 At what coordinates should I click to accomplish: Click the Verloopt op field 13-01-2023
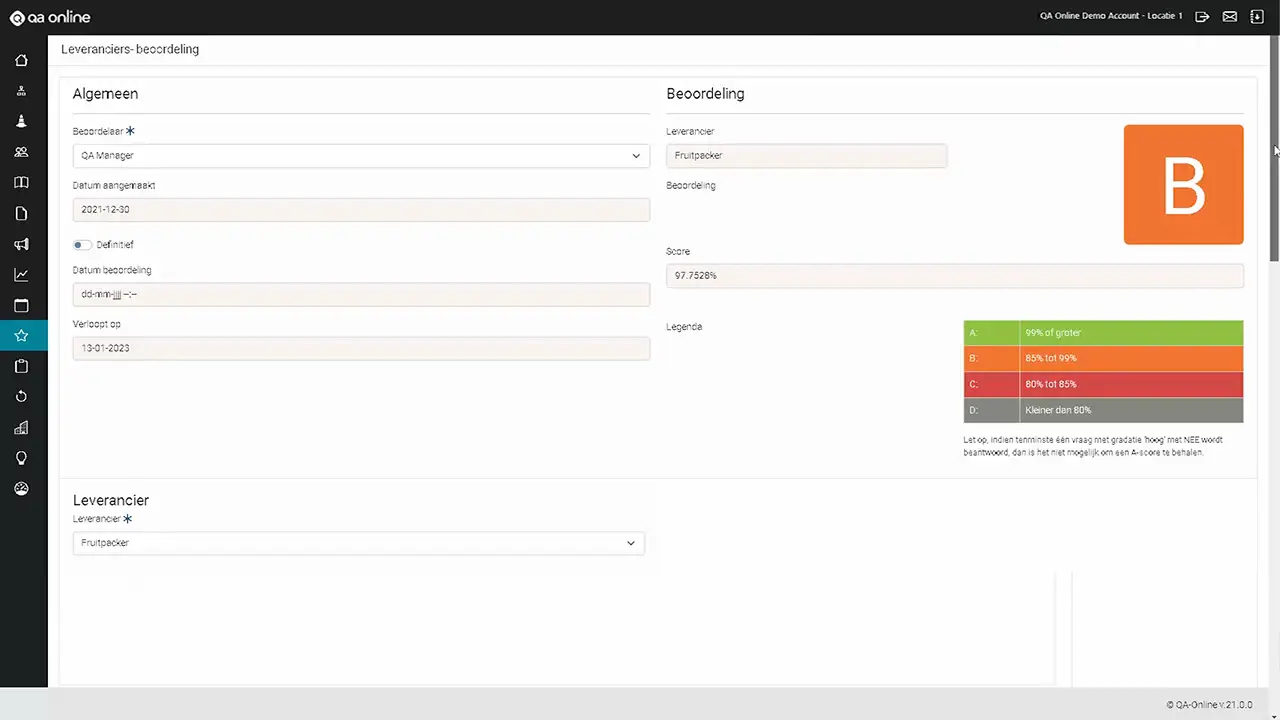tap(361, 348)
